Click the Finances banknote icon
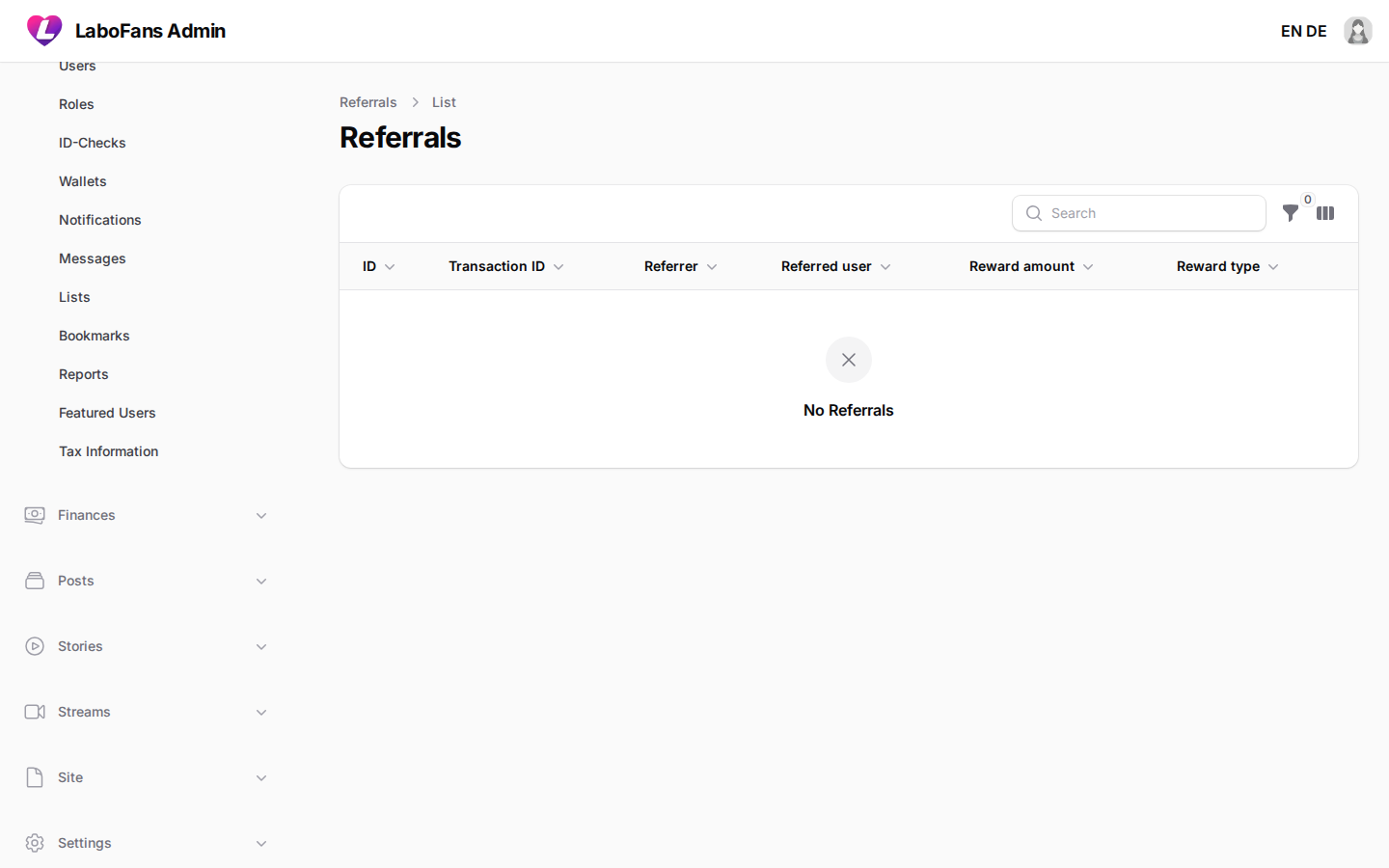This screenshot has width=1389, height=868. 35,515
